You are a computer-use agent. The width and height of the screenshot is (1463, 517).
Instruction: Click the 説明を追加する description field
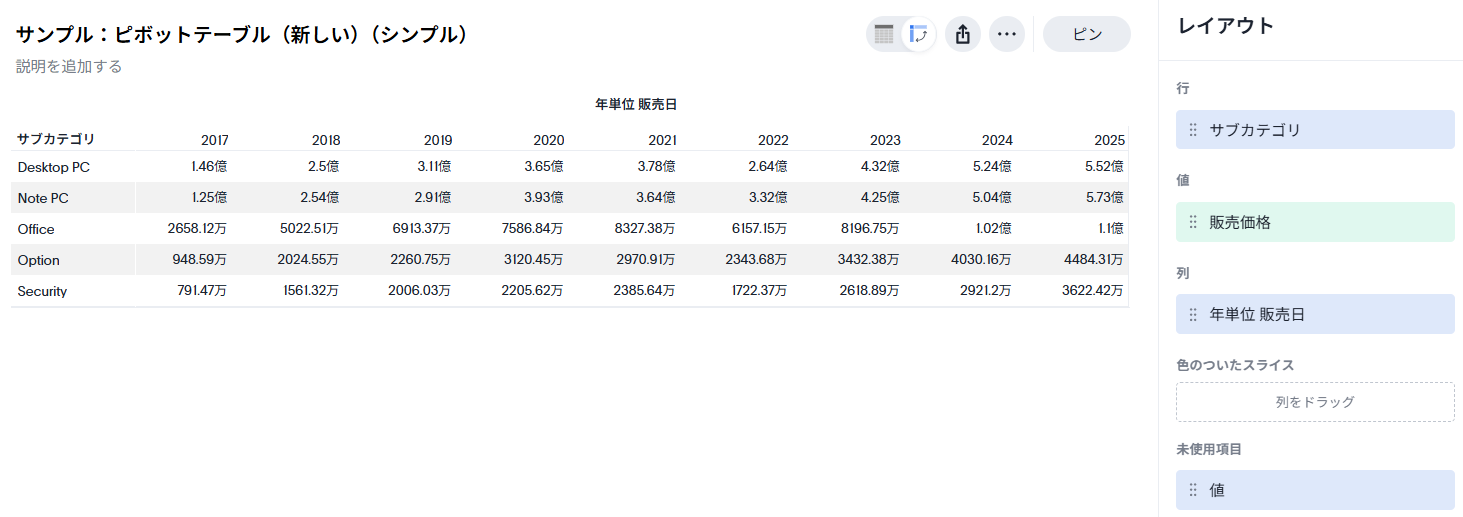click(69, 67)
